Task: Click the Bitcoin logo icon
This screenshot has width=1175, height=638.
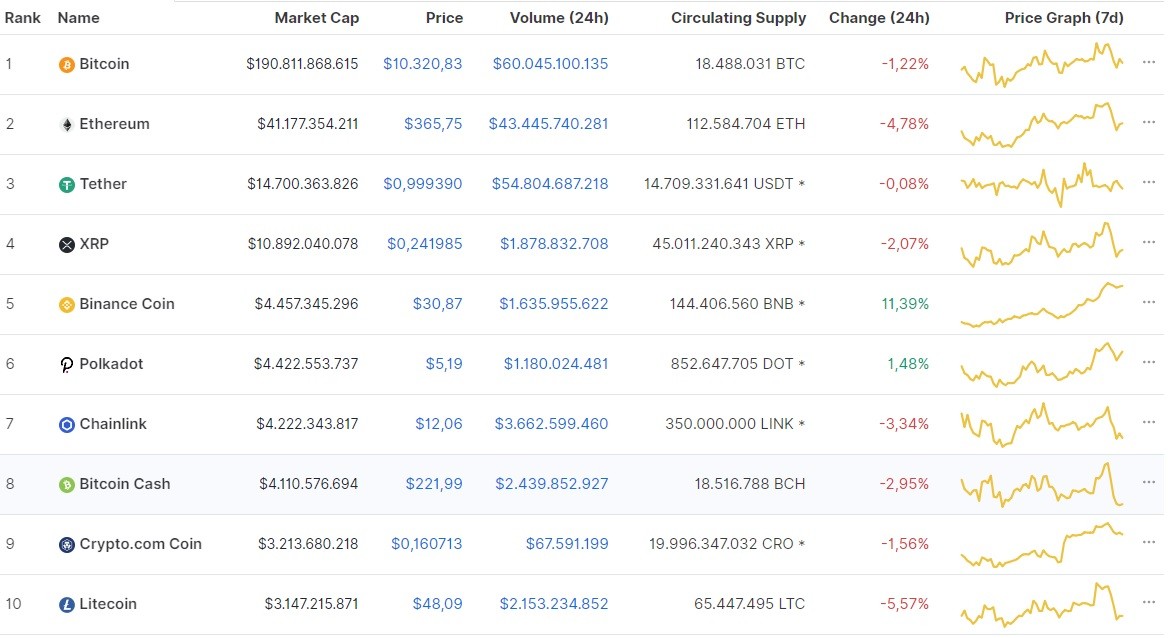Action: pyautogui.click(x=66, y=64)
